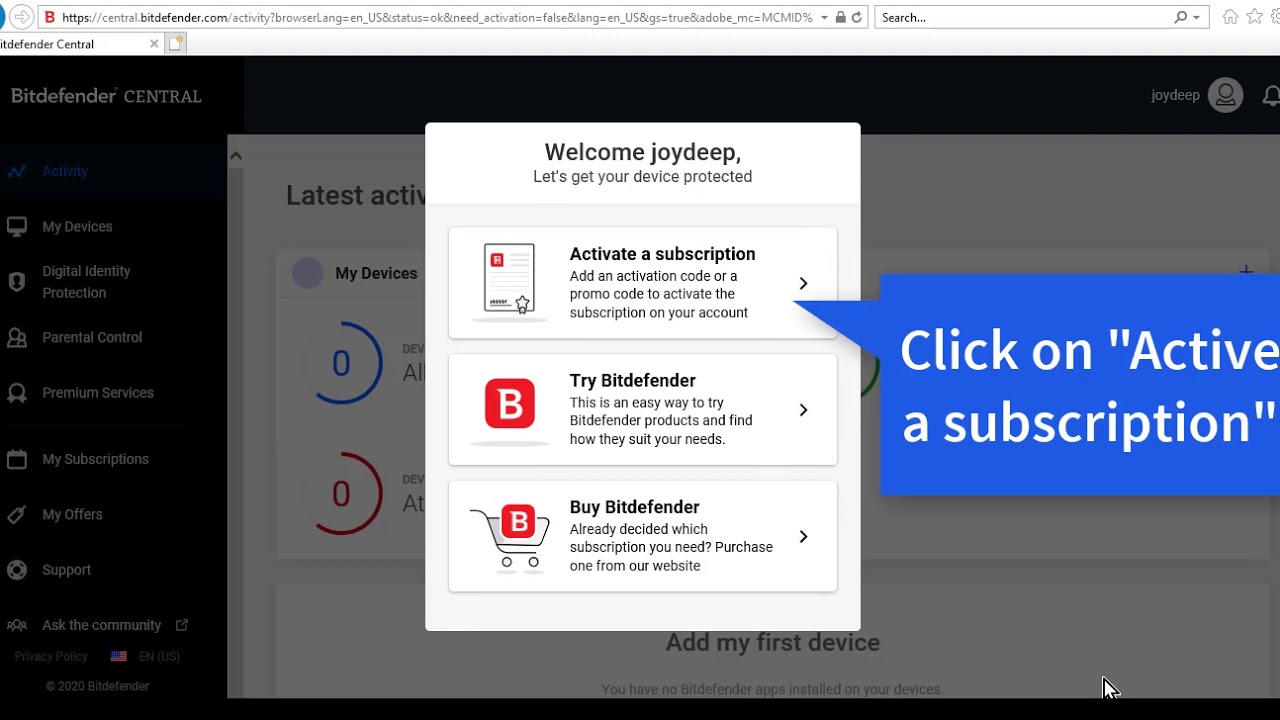
Task: Open the Activity sidebar icon
Action: point(16,171)
